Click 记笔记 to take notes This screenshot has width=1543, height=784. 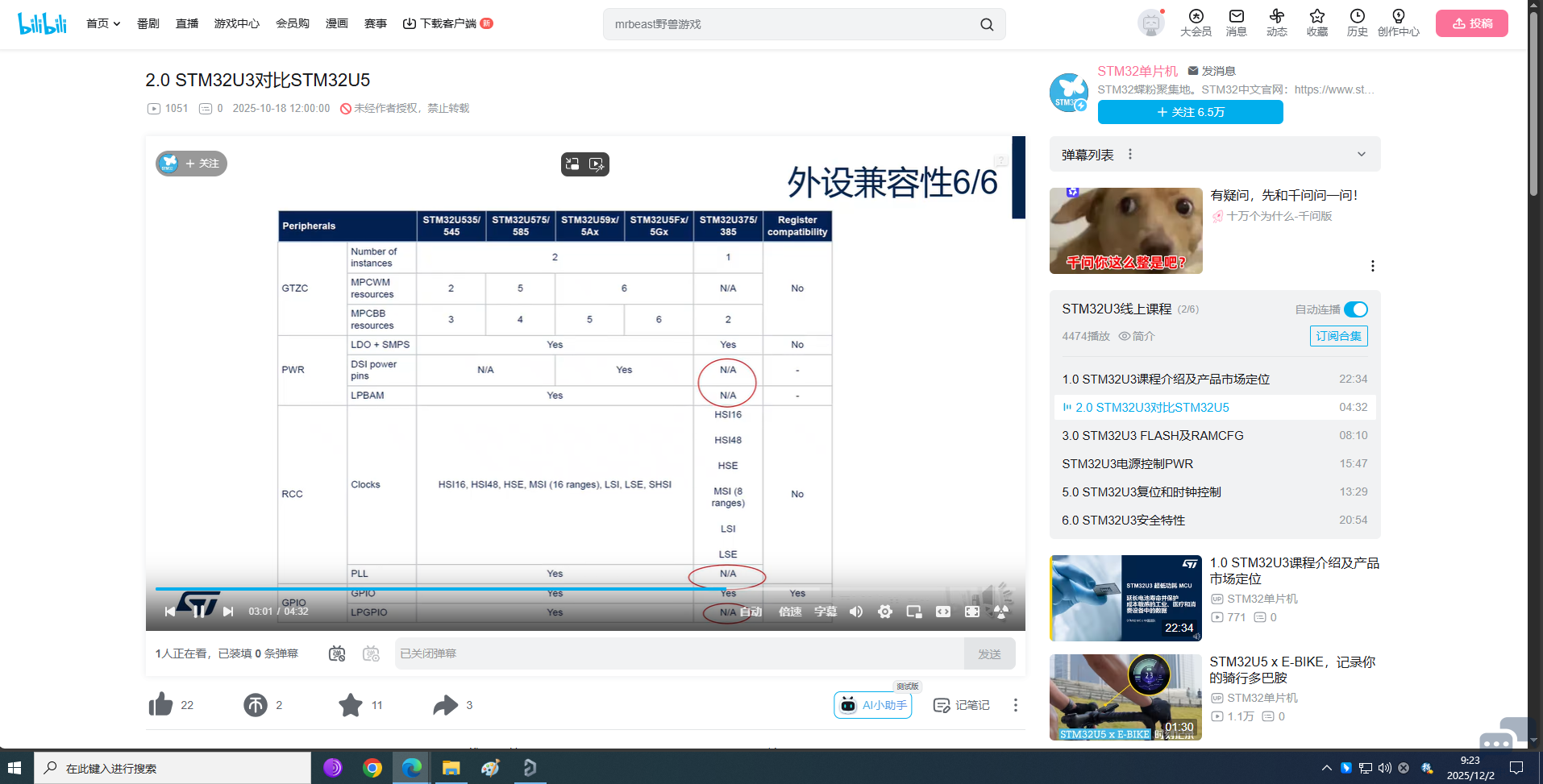click(962, 705)
